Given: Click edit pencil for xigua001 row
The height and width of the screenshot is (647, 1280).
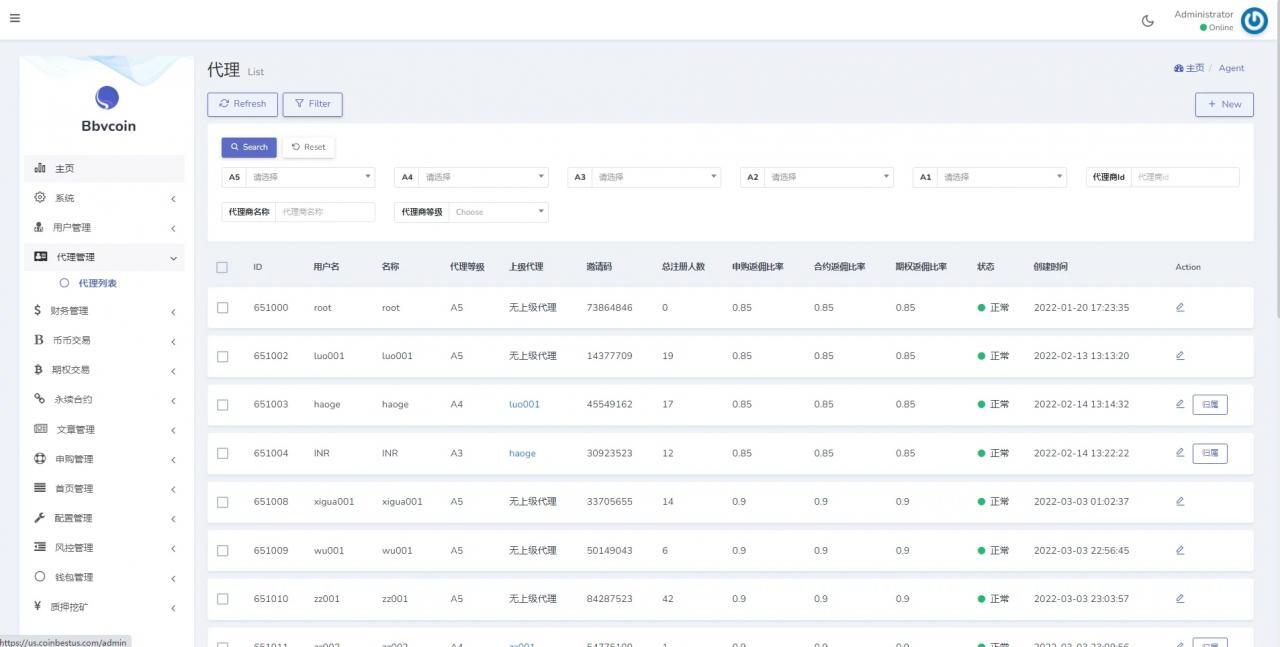Looking at the screenshot, I should (1180, 501).
